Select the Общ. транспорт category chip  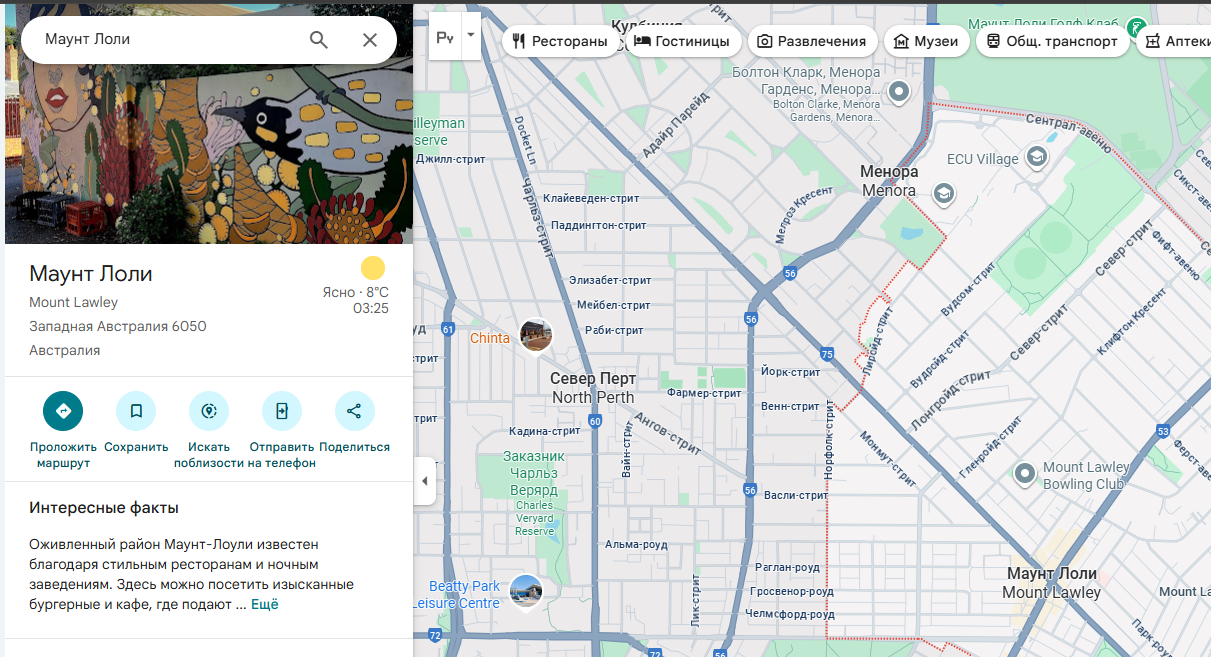click(x=1053, y=41)
